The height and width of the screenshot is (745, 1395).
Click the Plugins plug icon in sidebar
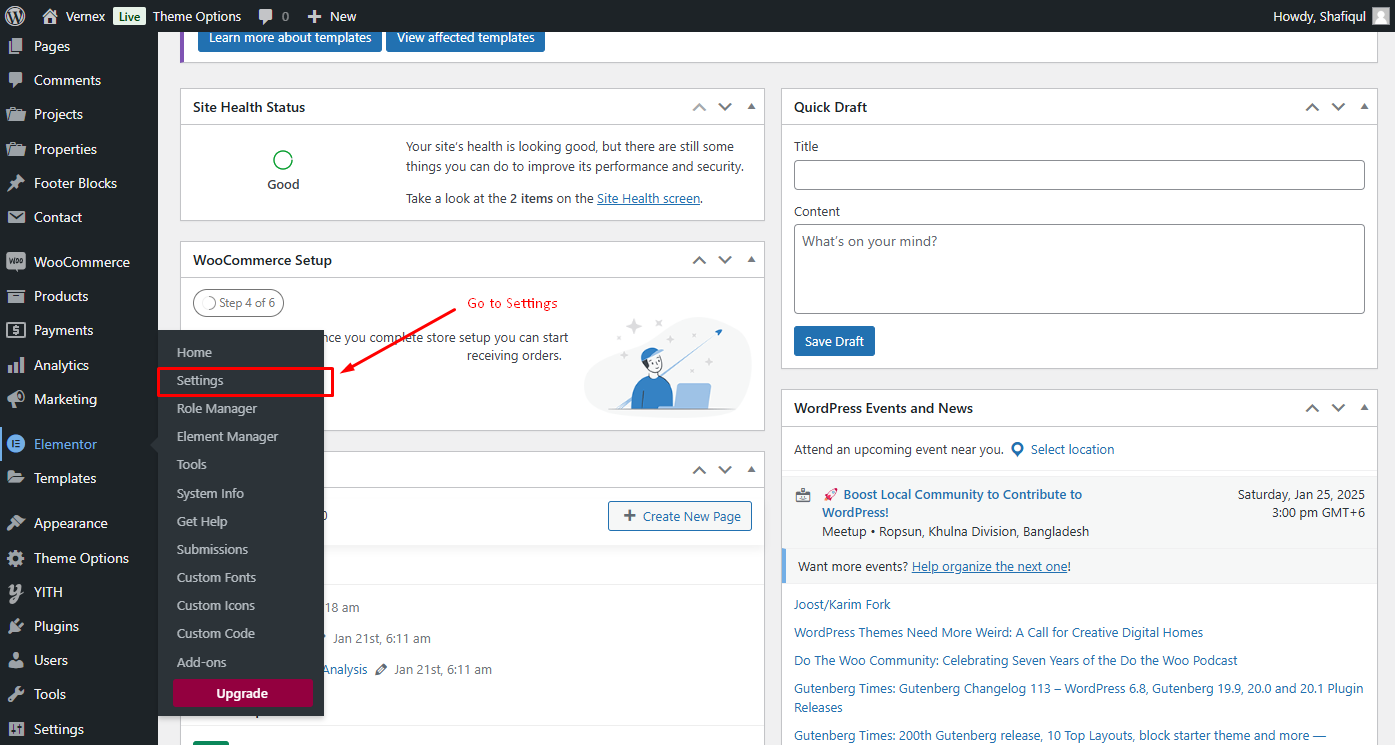click(16, 626)
